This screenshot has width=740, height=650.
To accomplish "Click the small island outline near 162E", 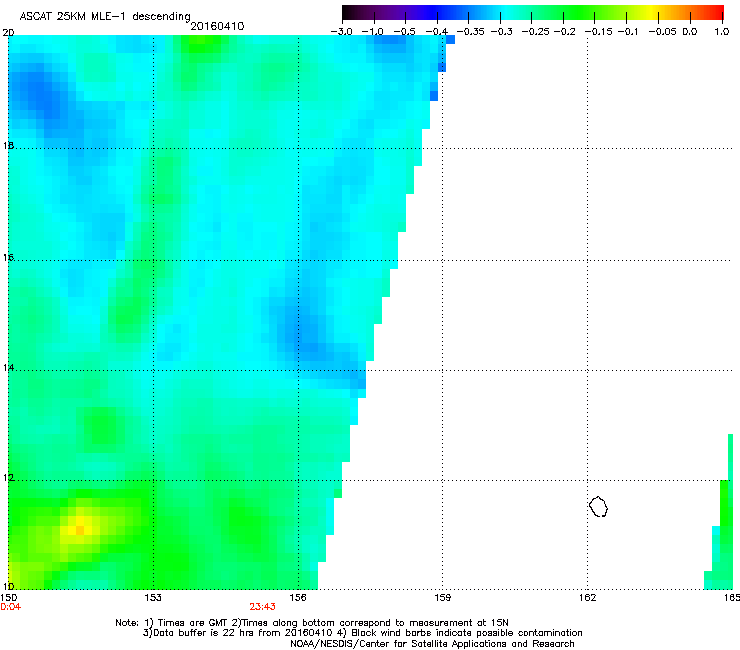I will click(598, 506).
